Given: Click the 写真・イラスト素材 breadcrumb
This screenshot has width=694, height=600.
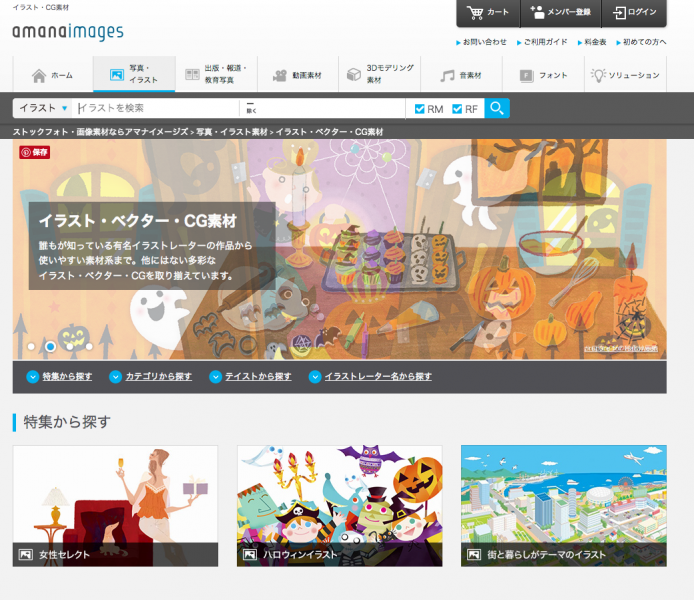Looking at the screenshot, I should [x=232, y=132].
